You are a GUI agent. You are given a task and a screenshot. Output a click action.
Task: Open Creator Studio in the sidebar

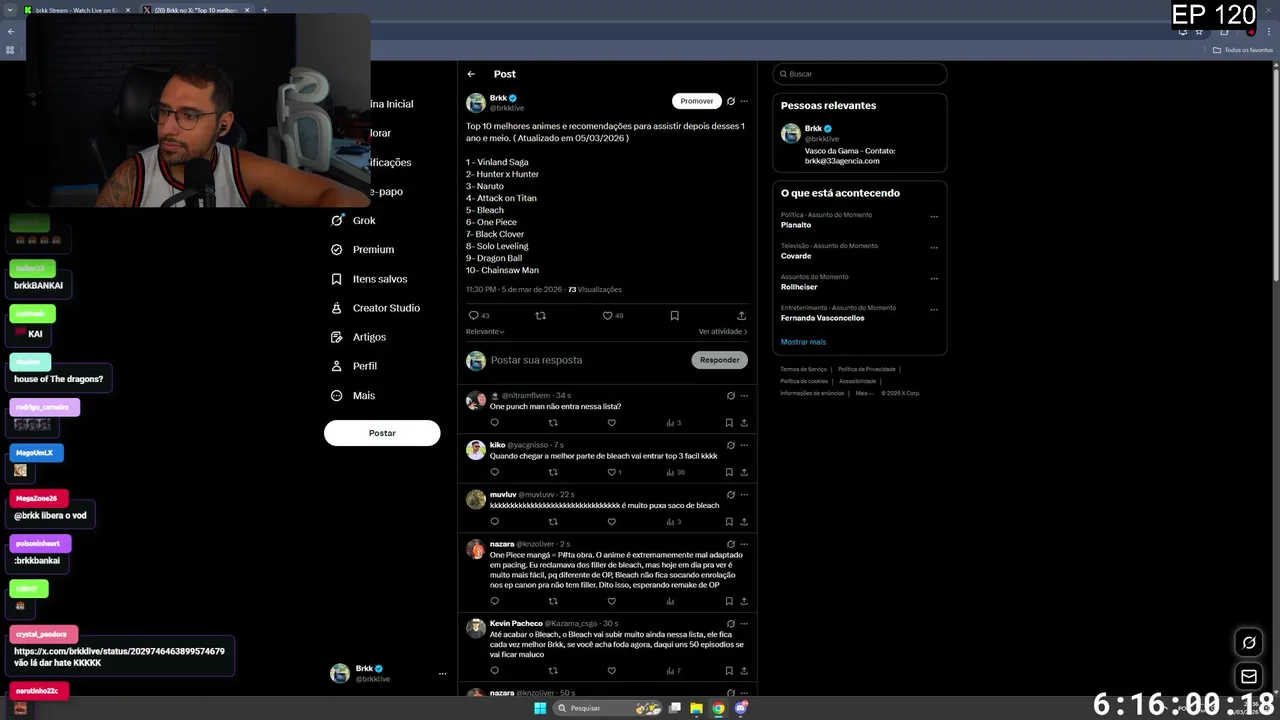375,308
